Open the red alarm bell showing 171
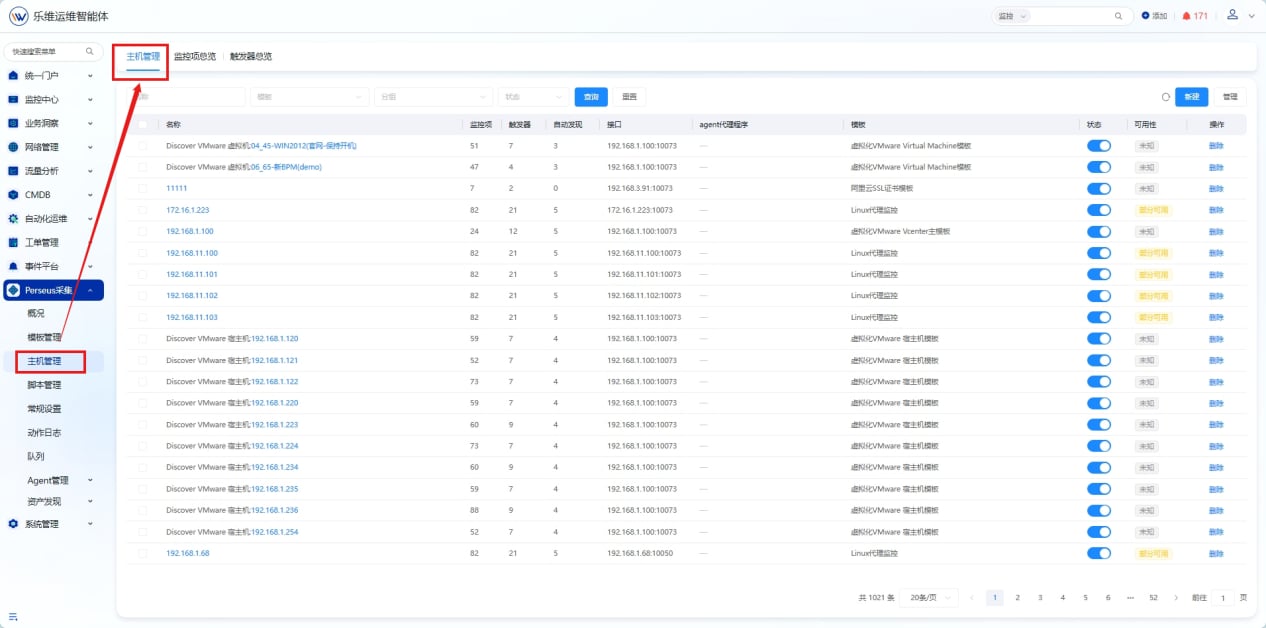Screen dimensions: 1266x628 click(1194, 16)
